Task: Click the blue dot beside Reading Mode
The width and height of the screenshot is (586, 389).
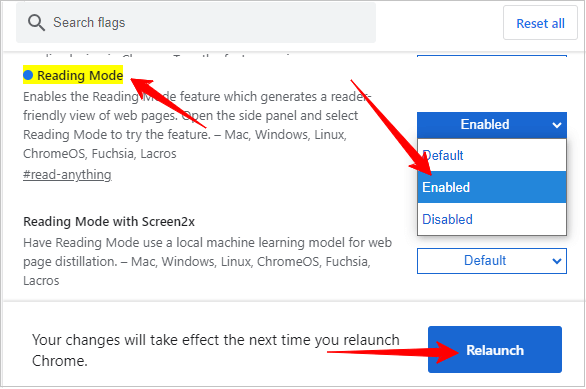Action: (28, 75)
